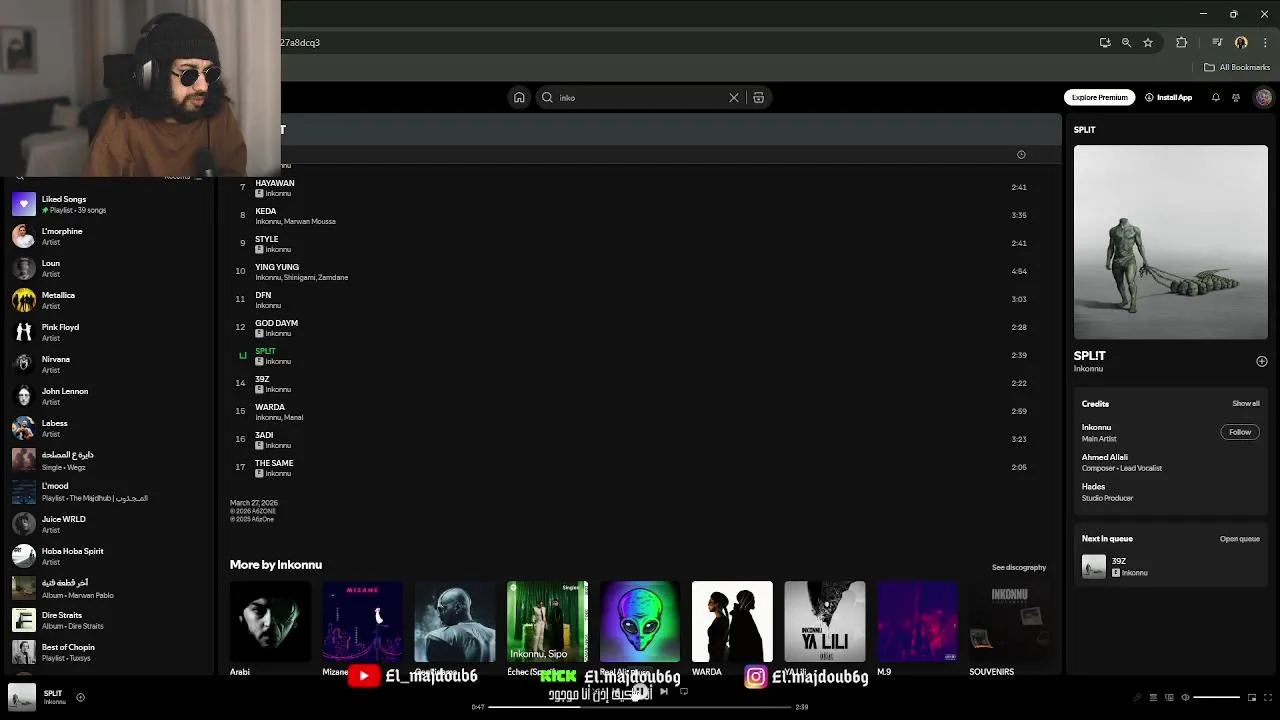1280x720 pixels.
Task: Open Connect to a device icon
Action: coord(1169,697)
